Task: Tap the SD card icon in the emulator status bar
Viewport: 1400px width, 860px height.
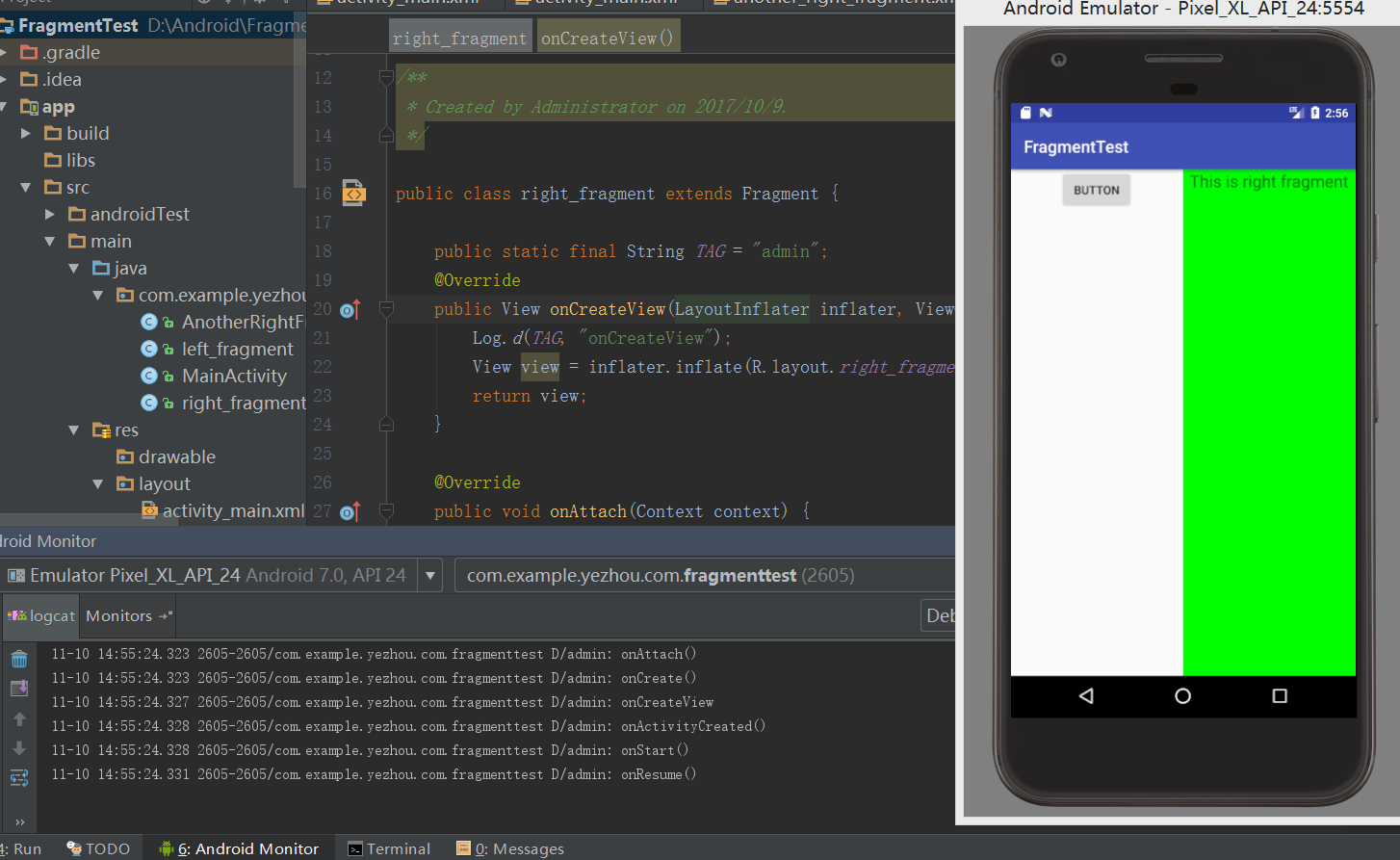Action: point(1025,113)
